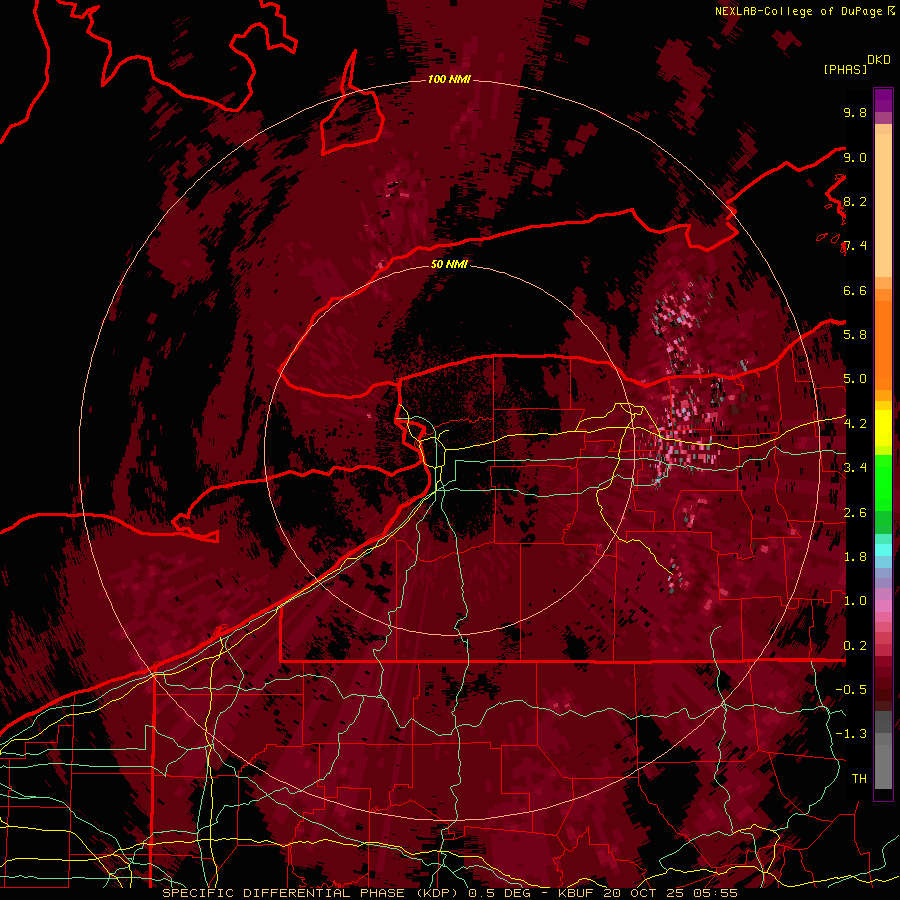Click the "100 NMI" range ring label
900x900 pixels.
[x=449, y=79]
